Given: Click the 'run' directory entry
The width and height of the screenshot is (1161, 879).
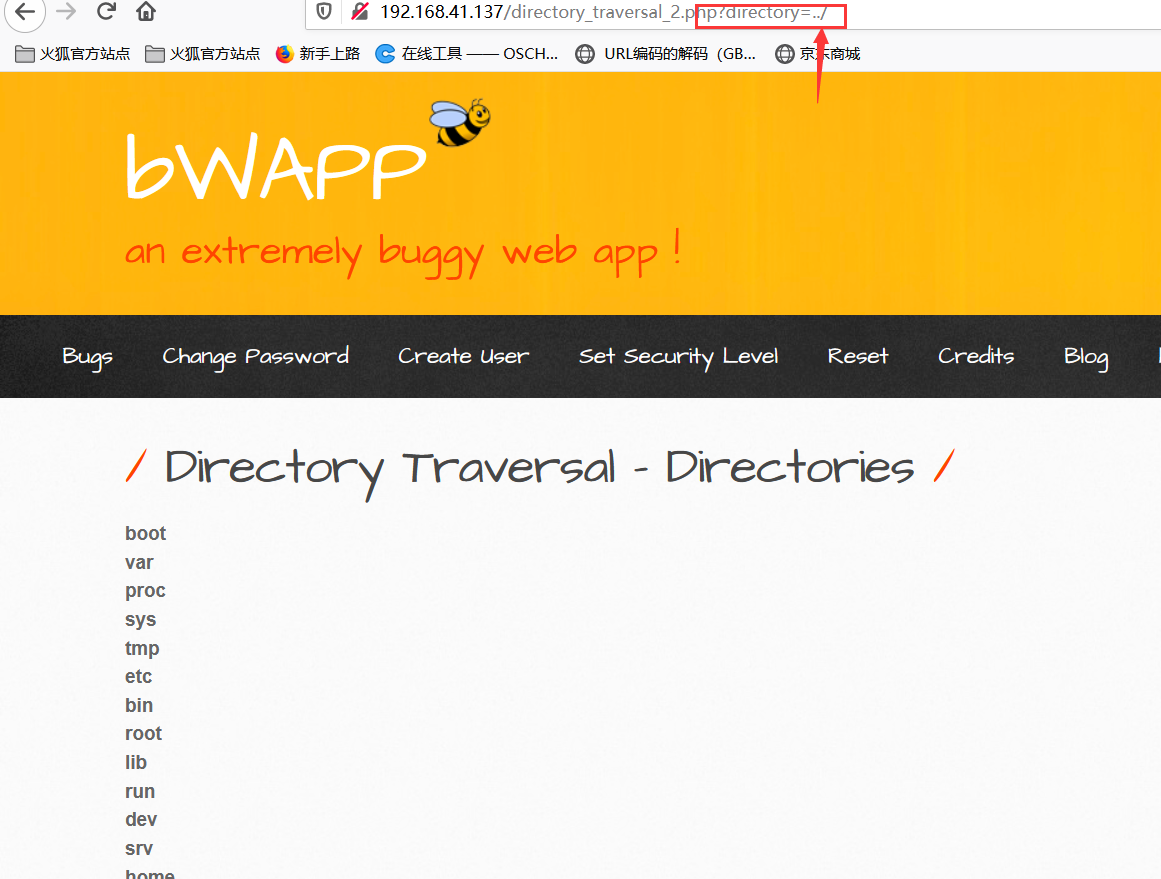Looking at the screenshot, I should (x=140, y=791).
